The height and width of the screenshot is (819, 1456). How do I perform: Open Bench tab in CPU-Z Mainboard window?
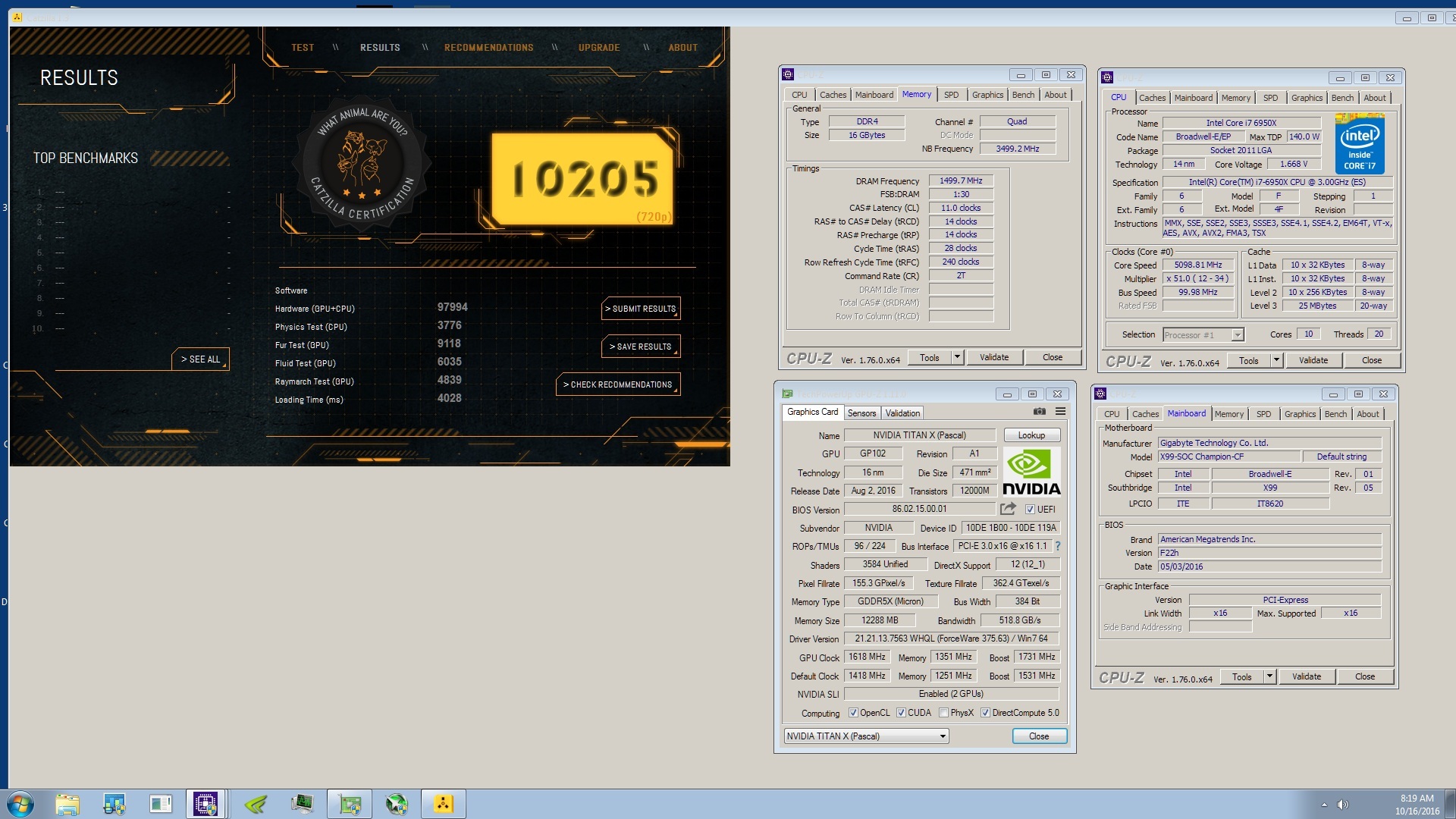click(1335, 414)
